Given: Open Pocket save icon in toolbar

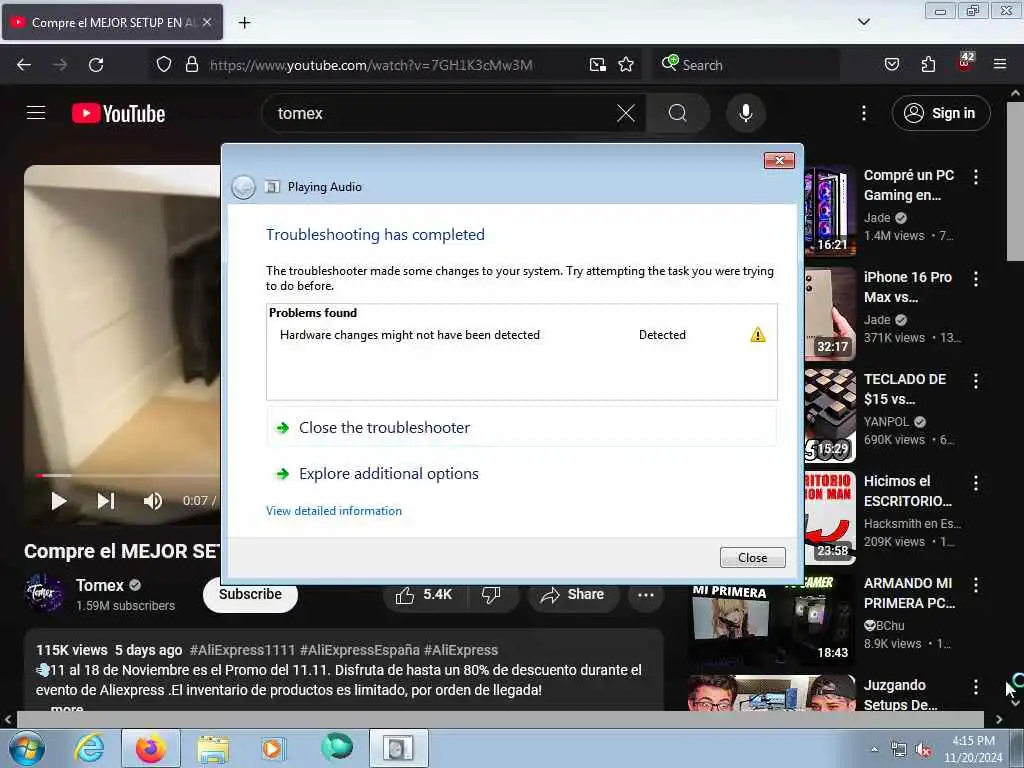Looking at the screenshot, I should point(891,65).
